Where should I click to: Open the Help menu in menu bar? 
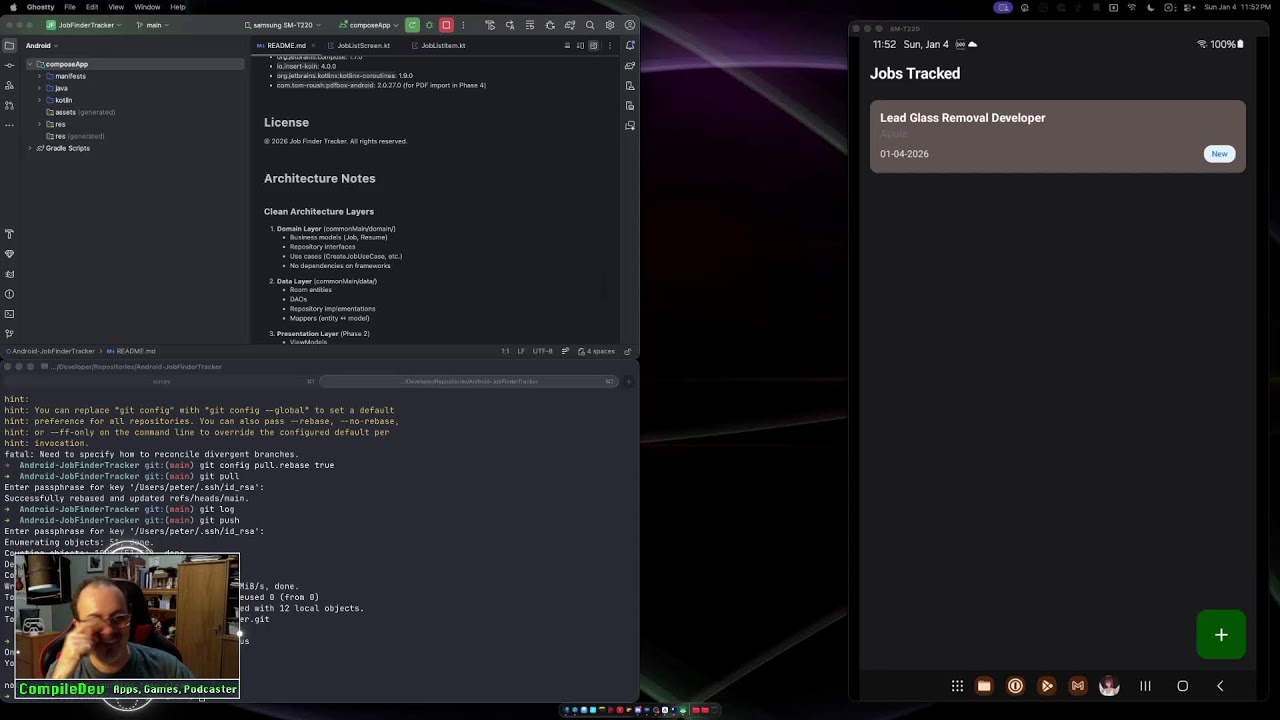[177, 7]
